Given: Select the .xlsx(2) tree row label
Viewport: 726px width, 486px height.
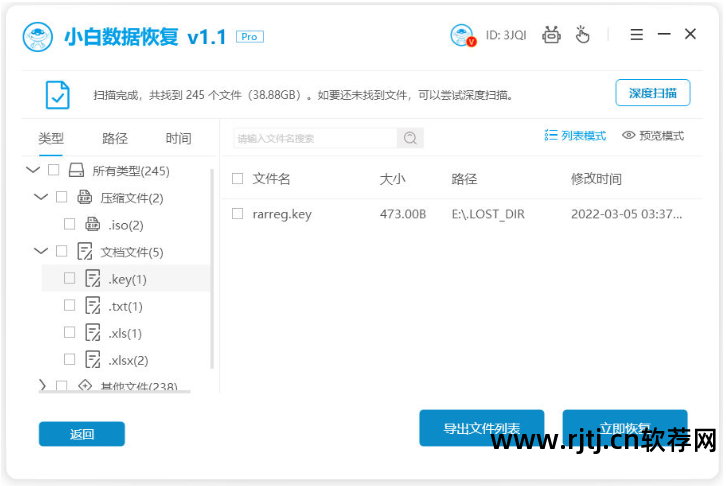Looking at the screenshot, I should point(128,361).
